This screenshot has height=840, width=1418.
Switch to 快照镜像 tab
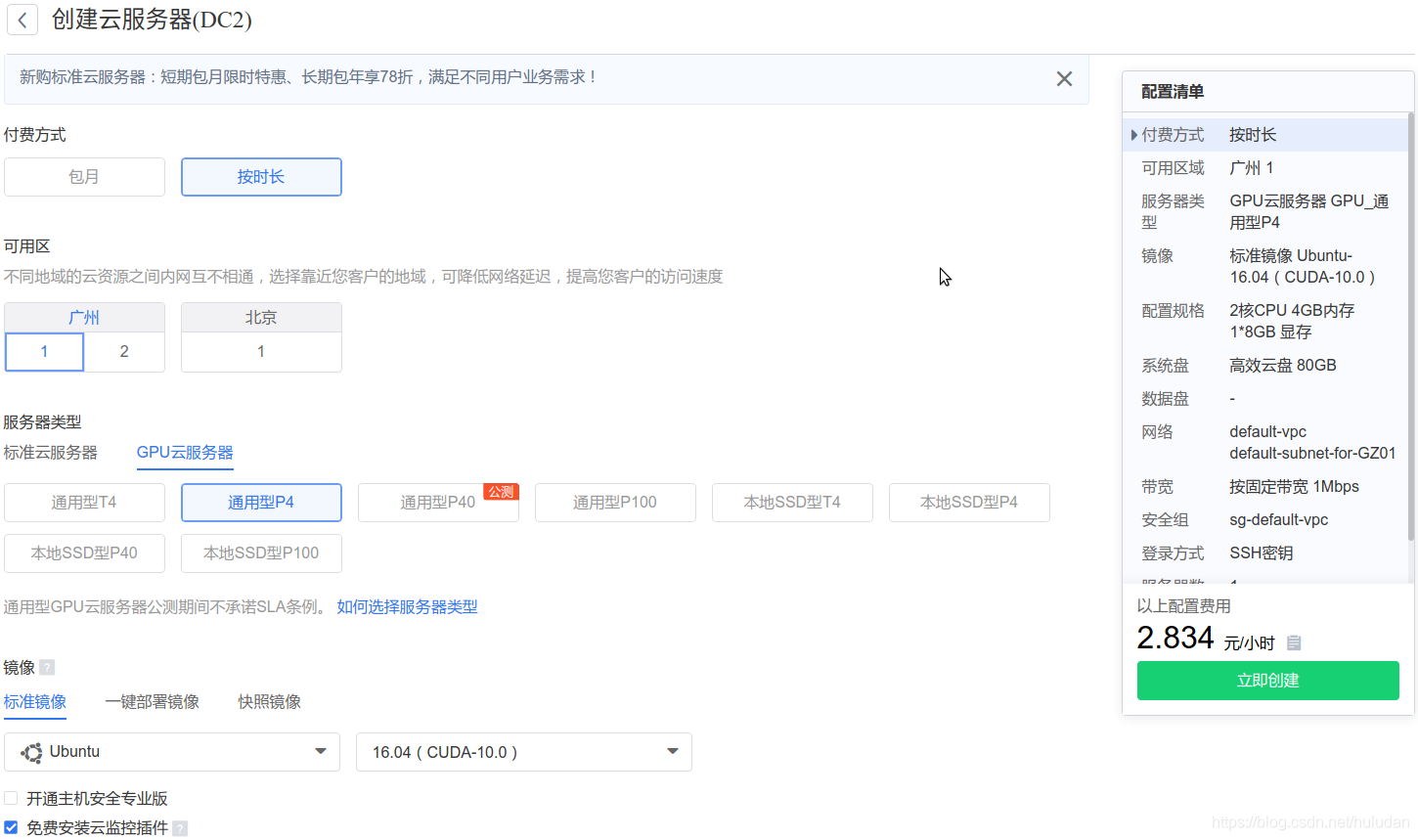[x=270, y=701]
